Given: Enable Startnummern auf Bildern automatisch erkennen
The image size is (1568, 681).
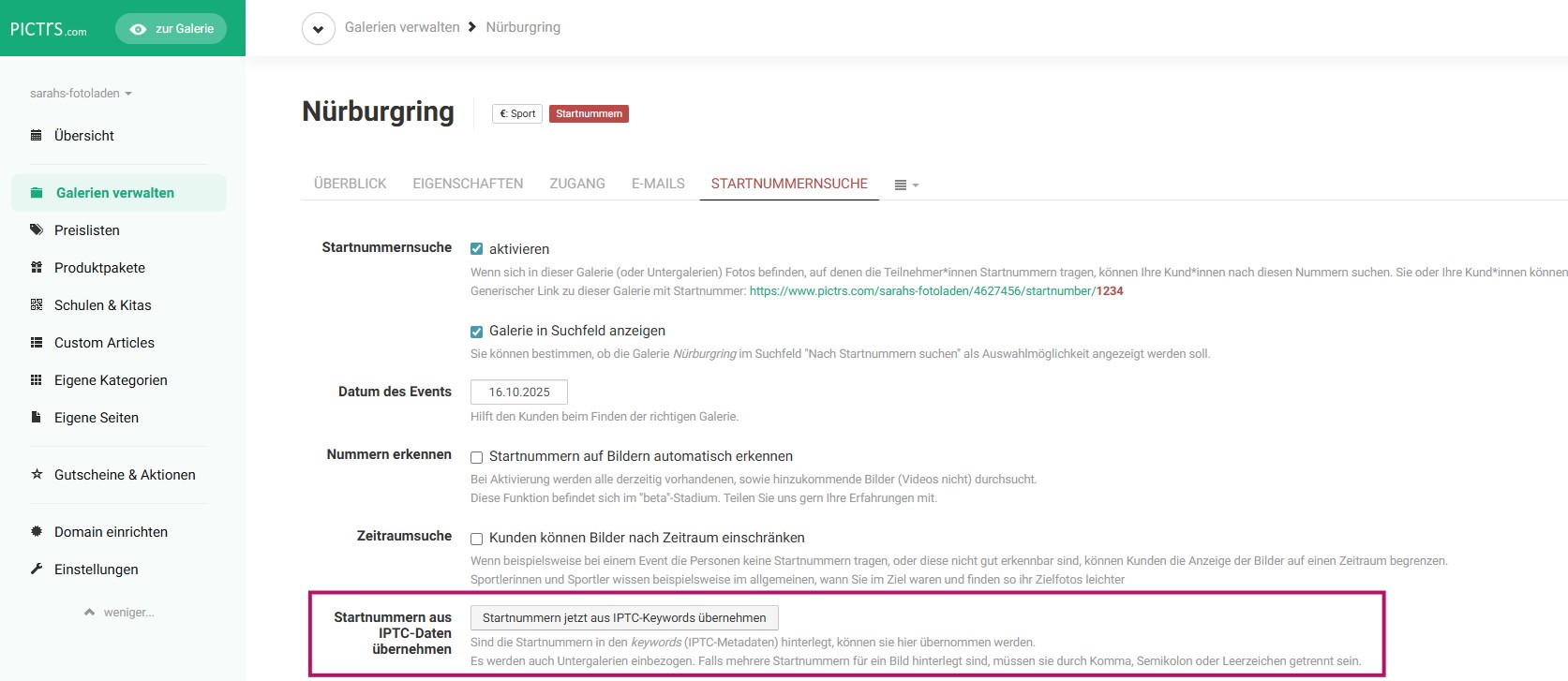Looking at the screenshot, I should point(476,457).
